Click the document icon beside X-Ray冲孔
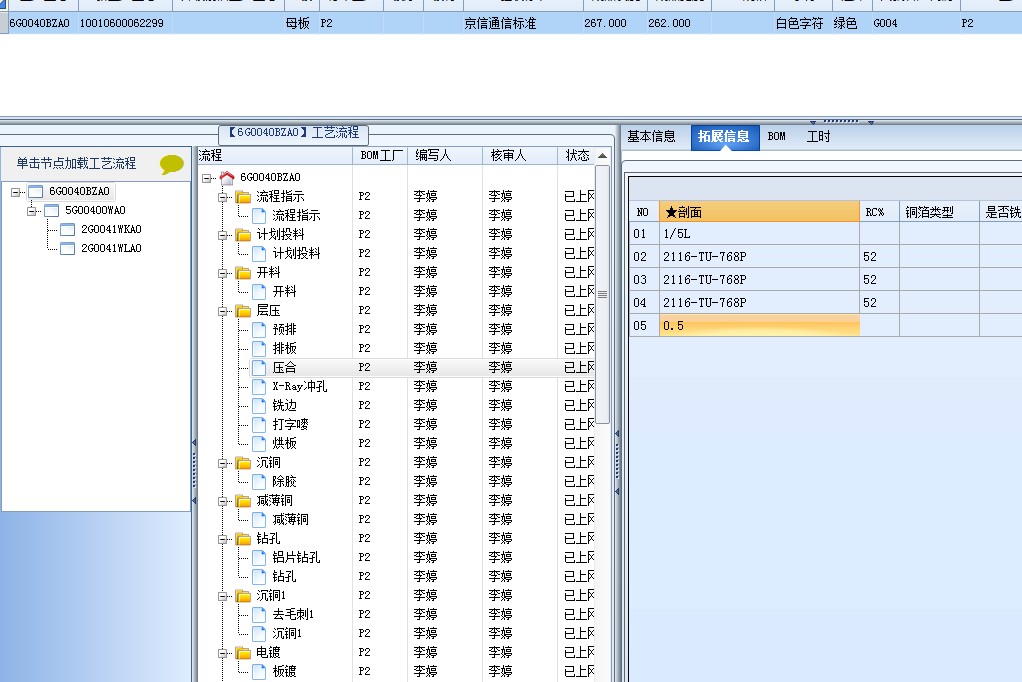 pyautogui.click(x=259, y=387)
